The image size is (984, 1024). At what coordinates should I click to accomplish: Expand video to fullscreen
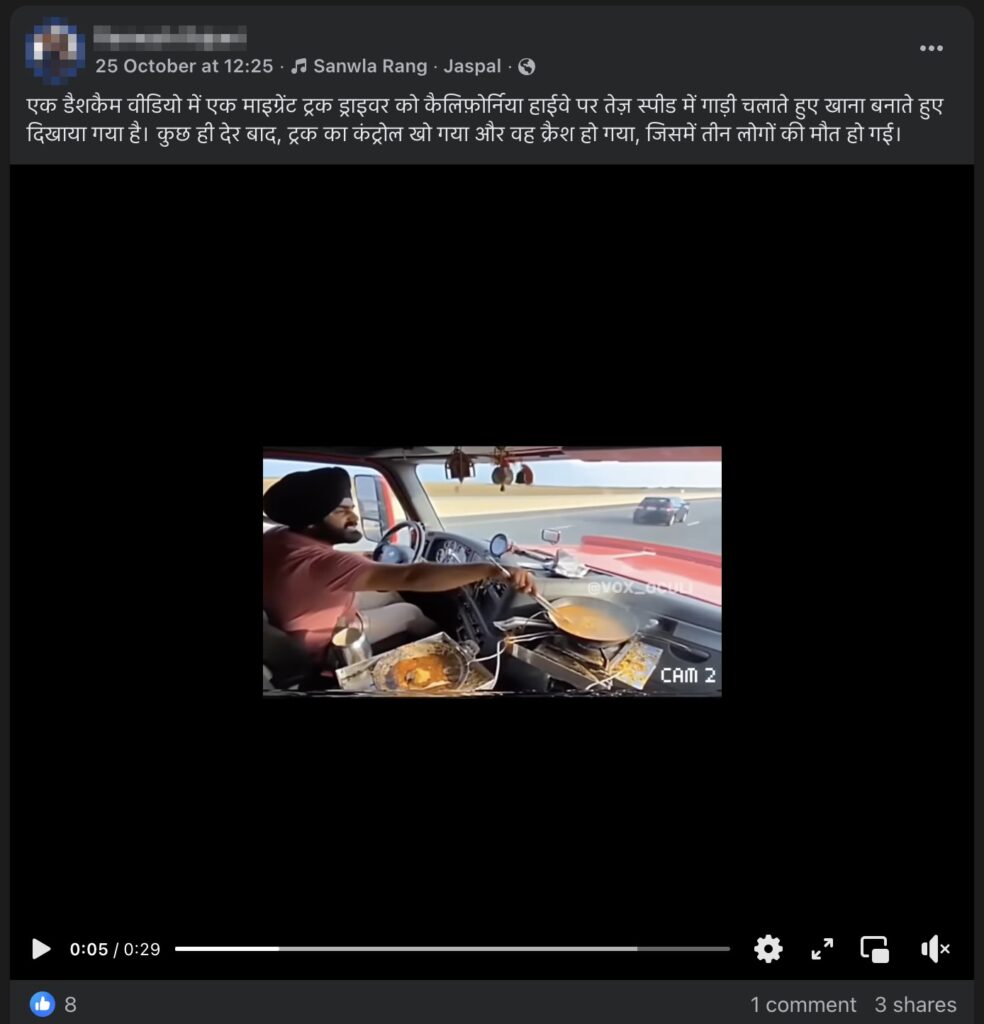point(822,949)
